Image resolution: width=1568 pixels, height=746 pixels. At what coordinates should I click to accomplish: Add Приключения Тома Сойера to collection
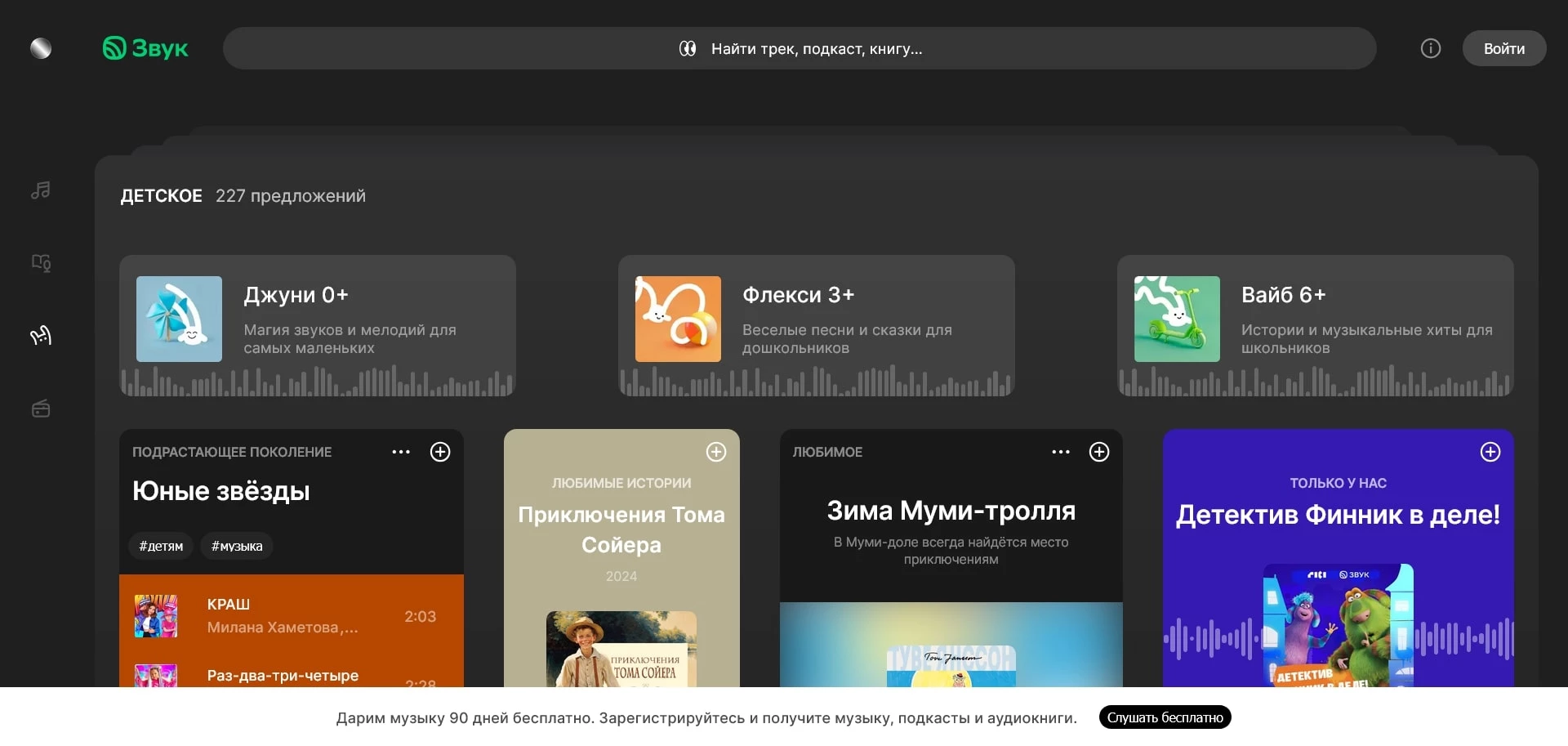tap(715, 452)
